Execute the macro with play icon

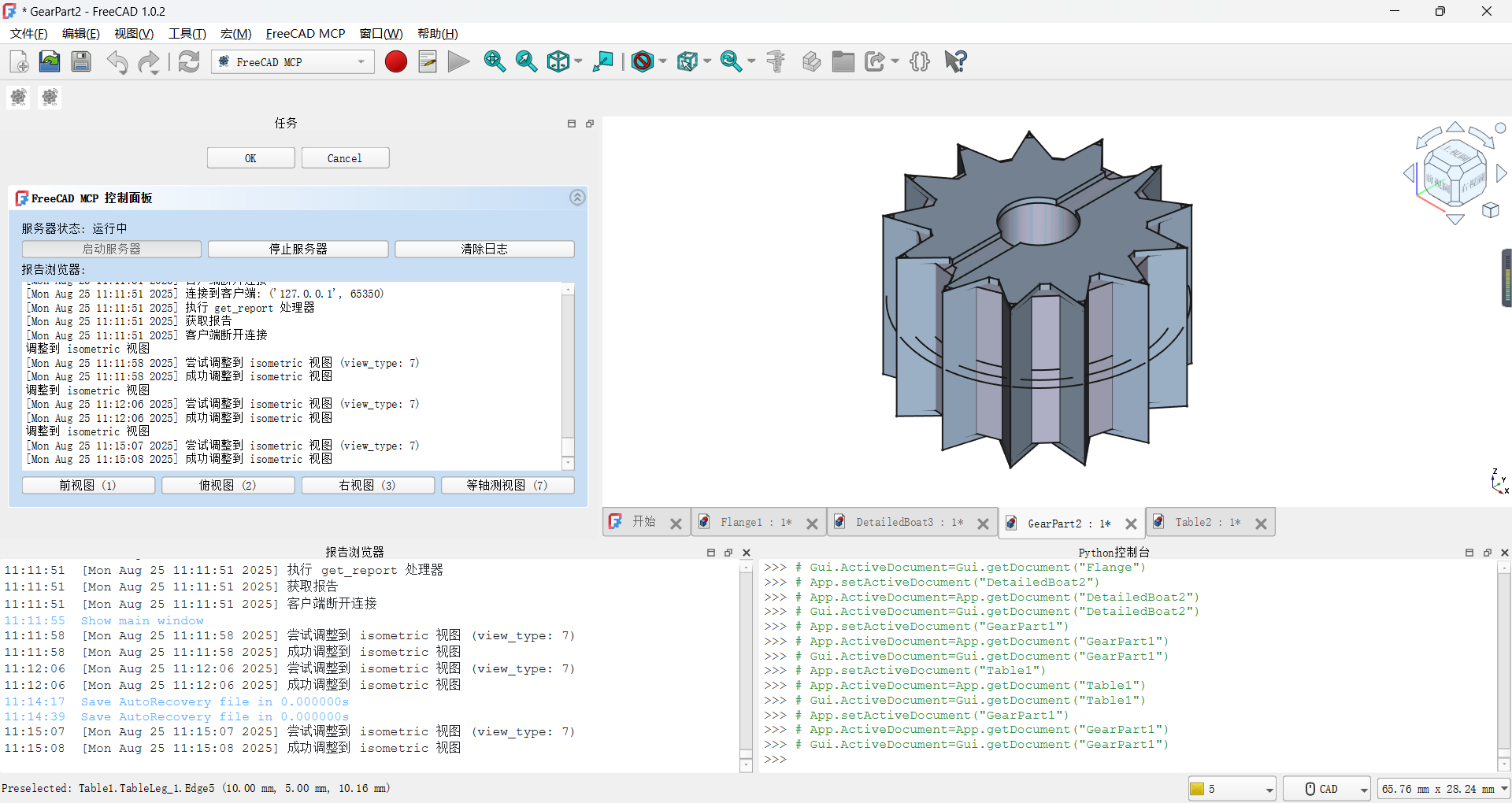458,61
